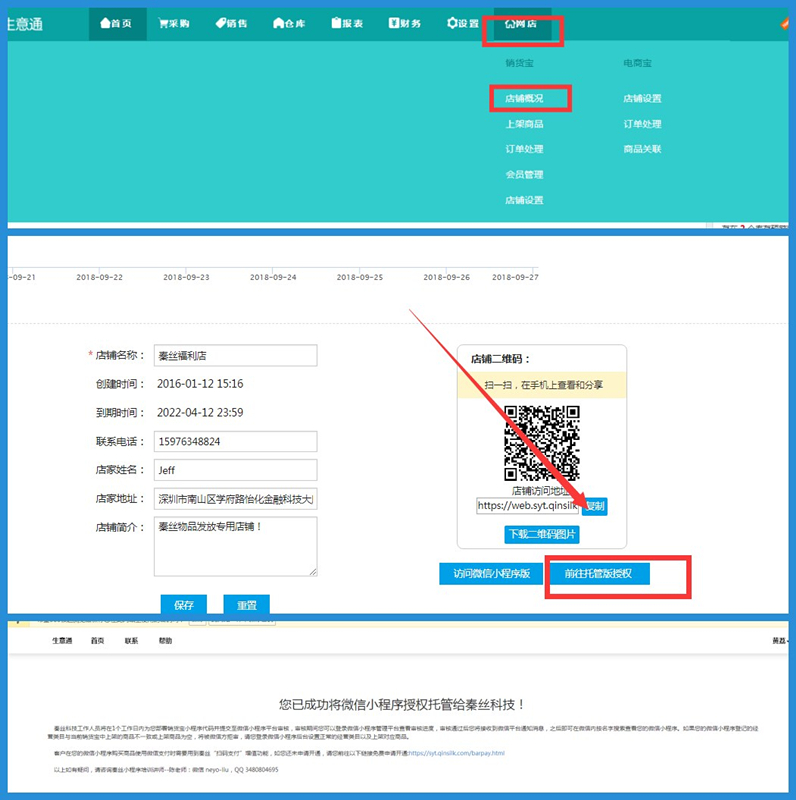Click into the 店铺名称 field
Screen dimensions: 796x800
pos(235,355)
